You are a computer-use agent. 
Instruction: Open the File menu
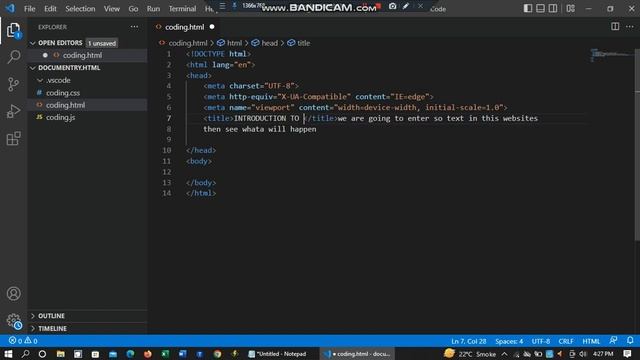[29, 9]
